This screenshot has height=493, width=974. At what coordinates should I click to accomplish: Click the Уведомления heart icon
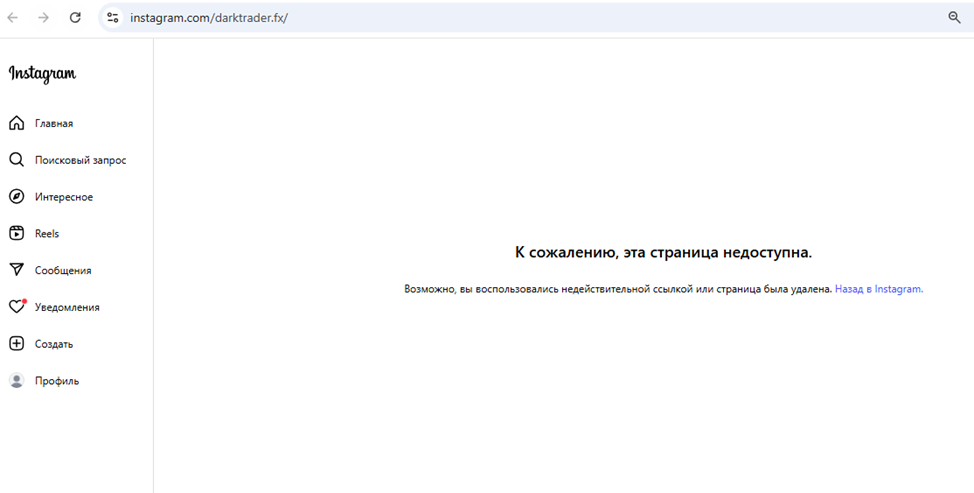pos(17,307)
